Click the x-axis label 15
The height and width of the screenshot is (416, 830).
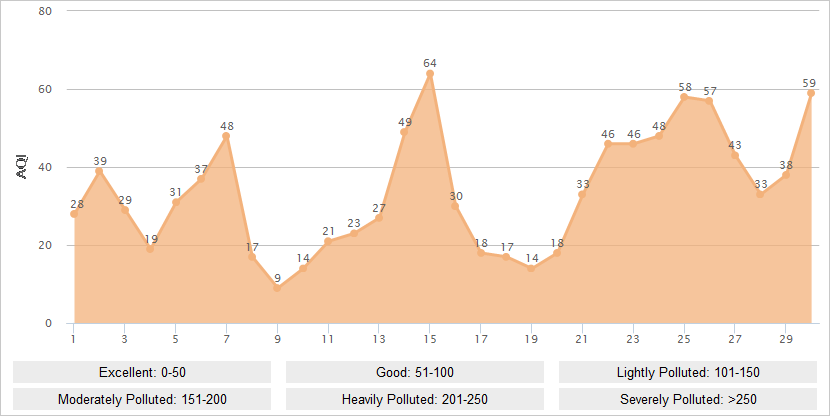429,339
